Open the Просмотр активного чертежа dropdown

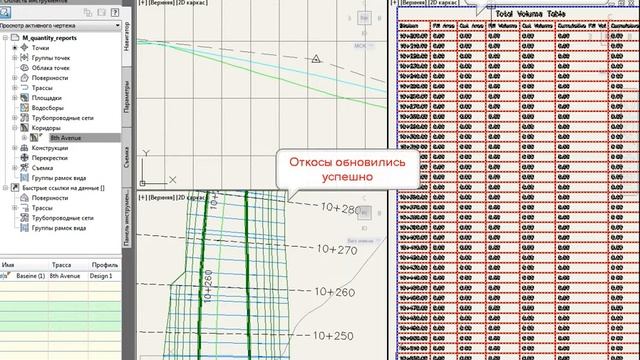click(60, 25)
